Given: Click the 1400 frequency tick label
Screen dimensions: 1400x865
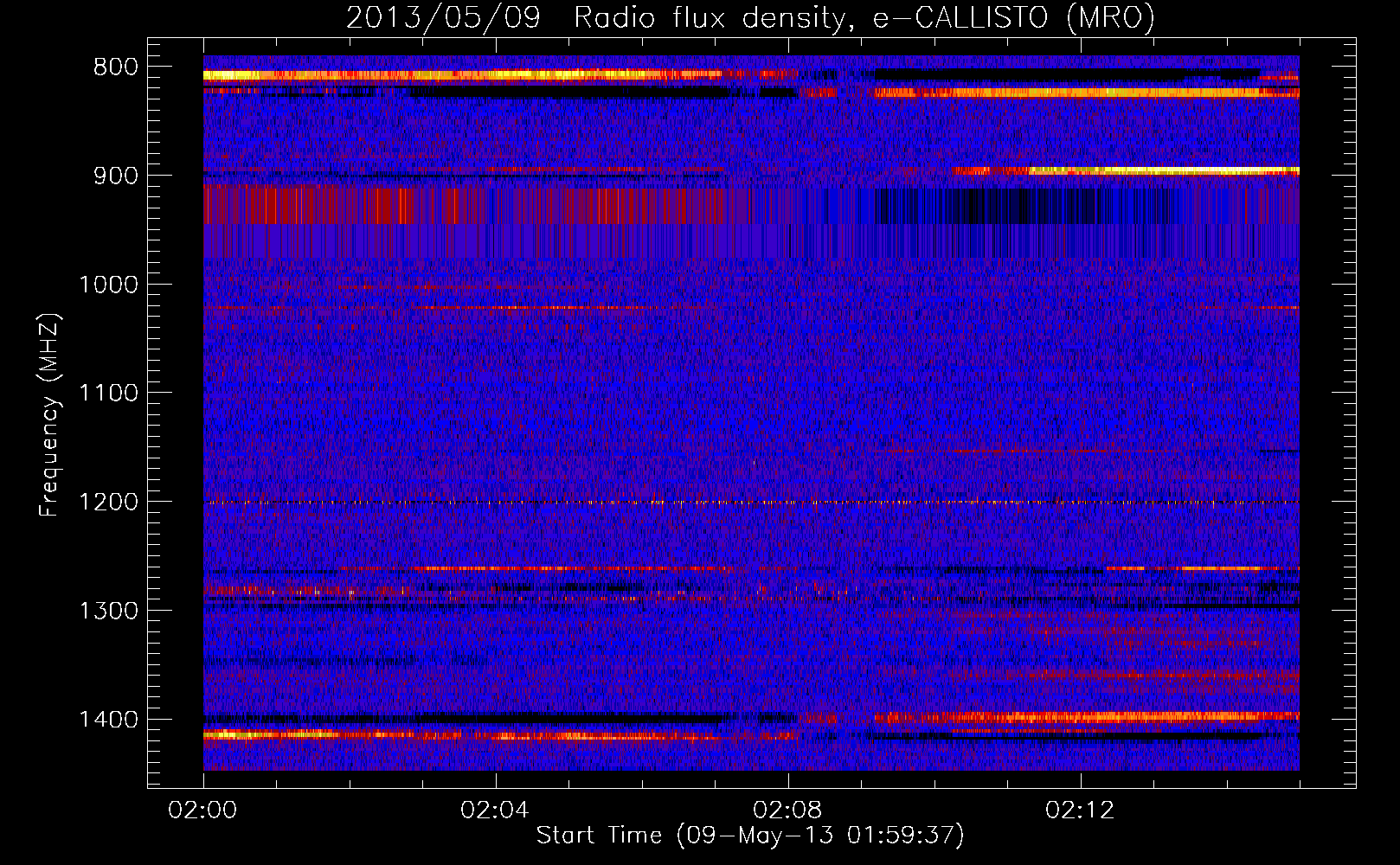Looking at the screenshot, I should pos(108,720).
